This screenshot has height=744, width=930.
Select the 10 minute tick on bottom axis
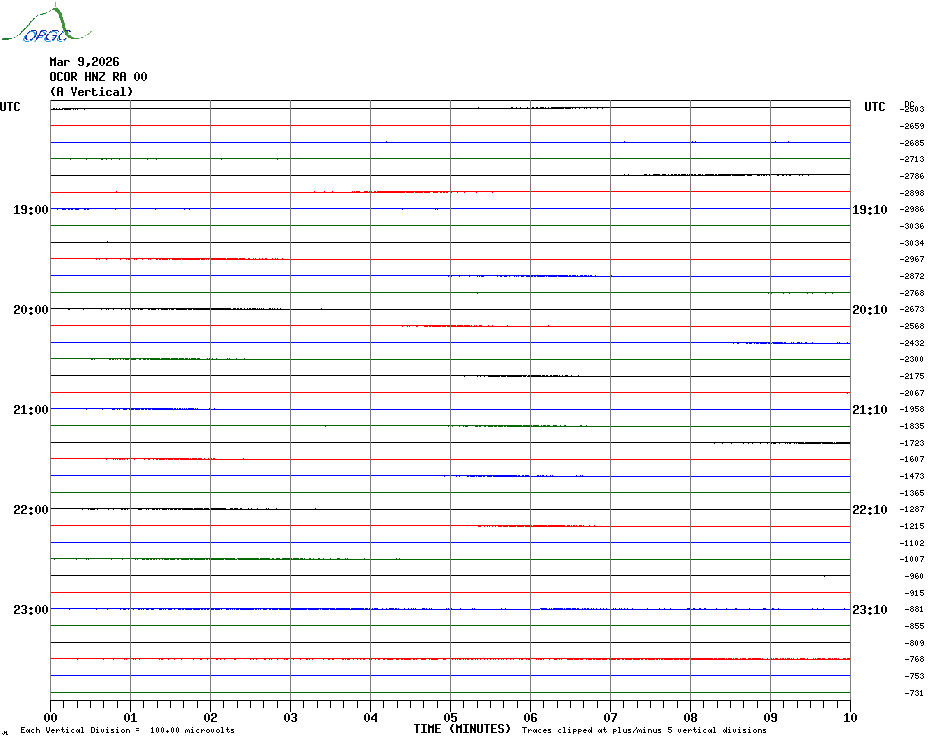point(849,717)
